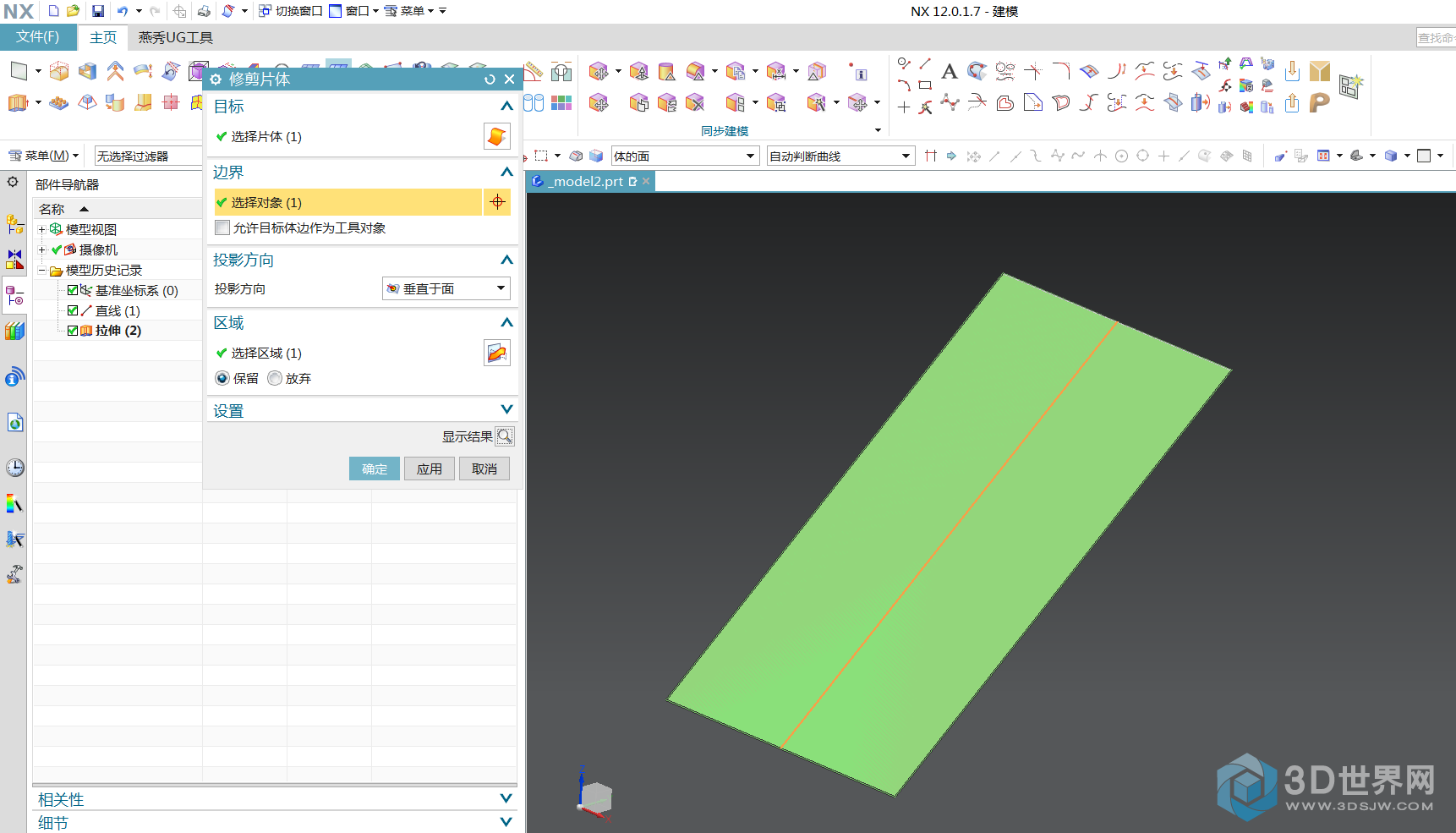The height and width of the screenshot is (833, 1456).
Task: Click the 取消 button
Action: point(484,469)
